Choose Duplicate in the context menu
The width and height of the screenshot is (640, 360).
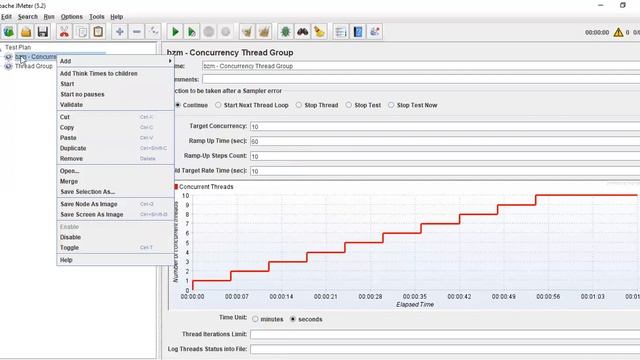tap(116, 148)
